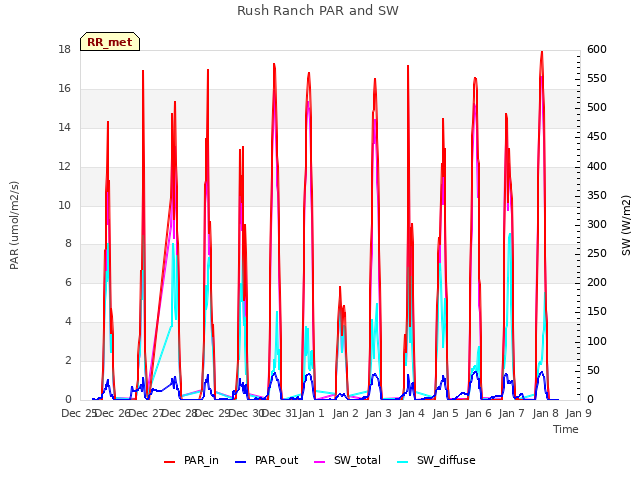
Task: Click the 2 value on PAR axis
Action: 68,360
